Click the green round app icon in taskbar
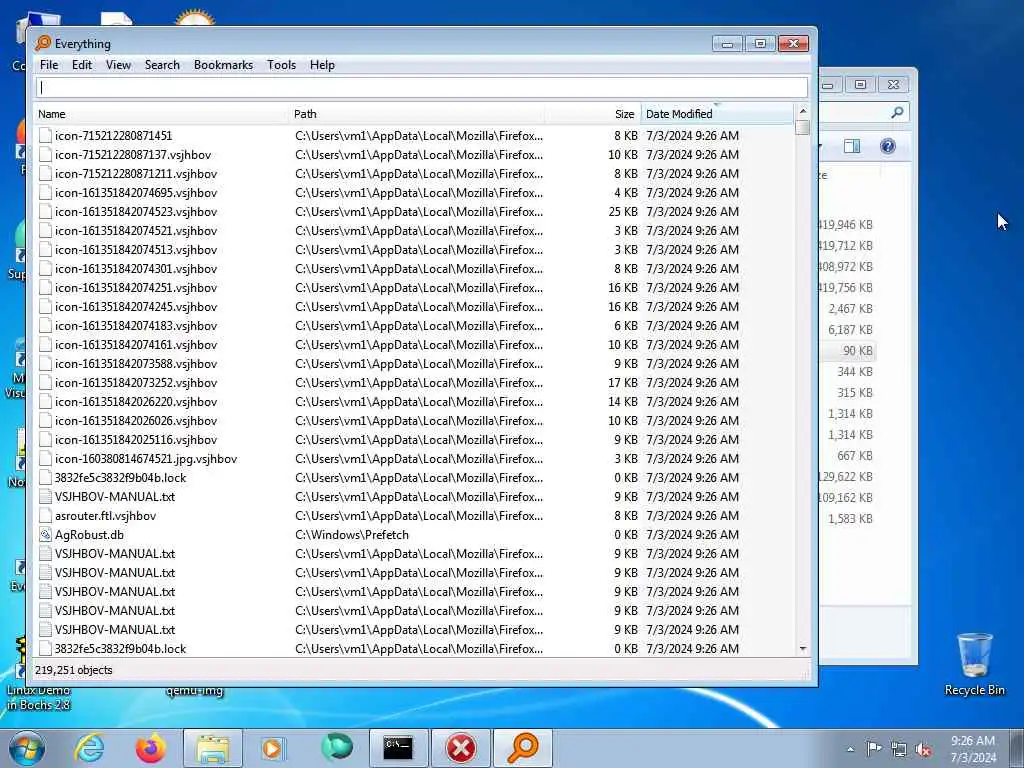This screenshot has height=768, width=1024. (336, 748)
